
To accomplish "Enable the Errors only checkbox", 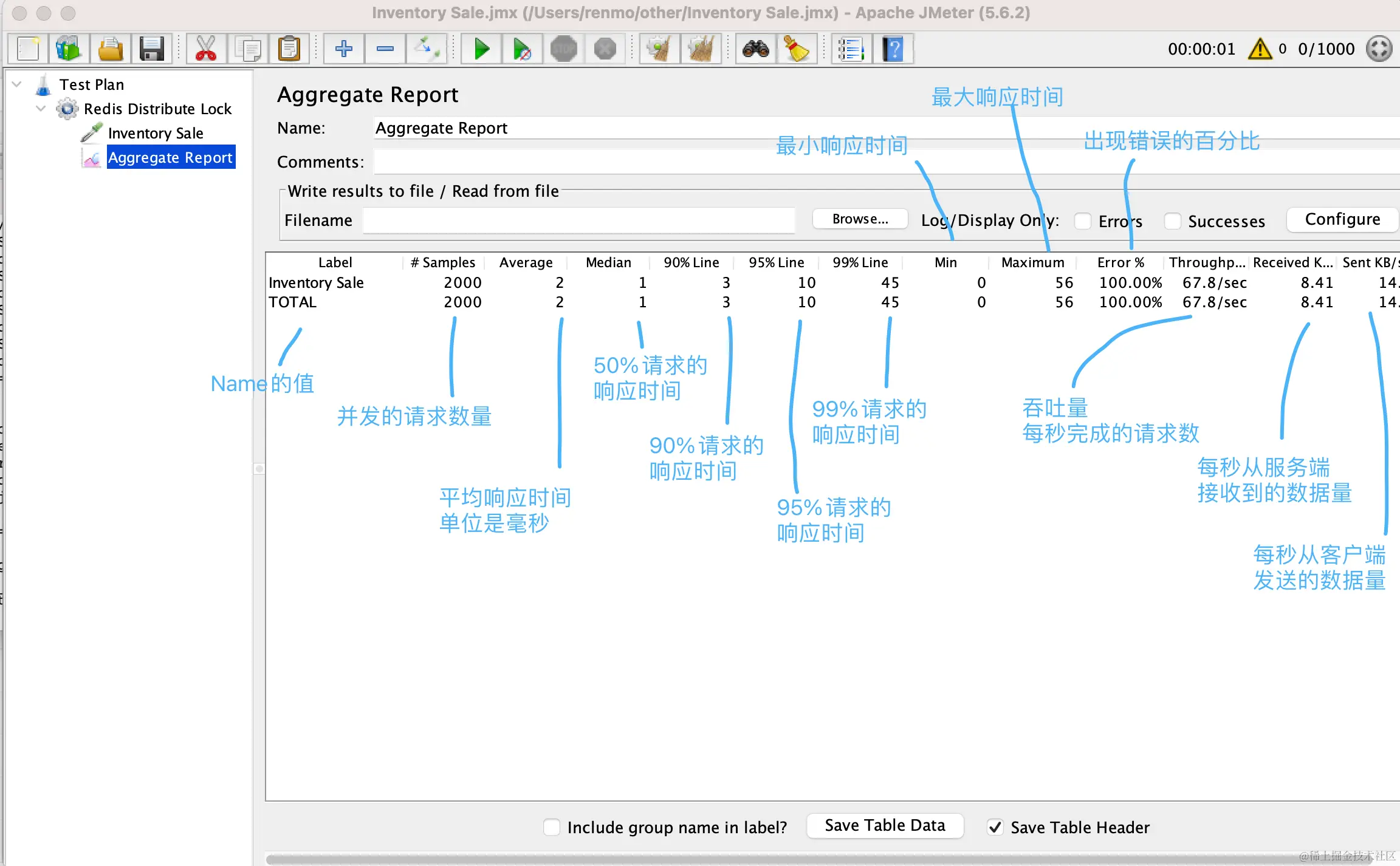I will point(1082,221).
